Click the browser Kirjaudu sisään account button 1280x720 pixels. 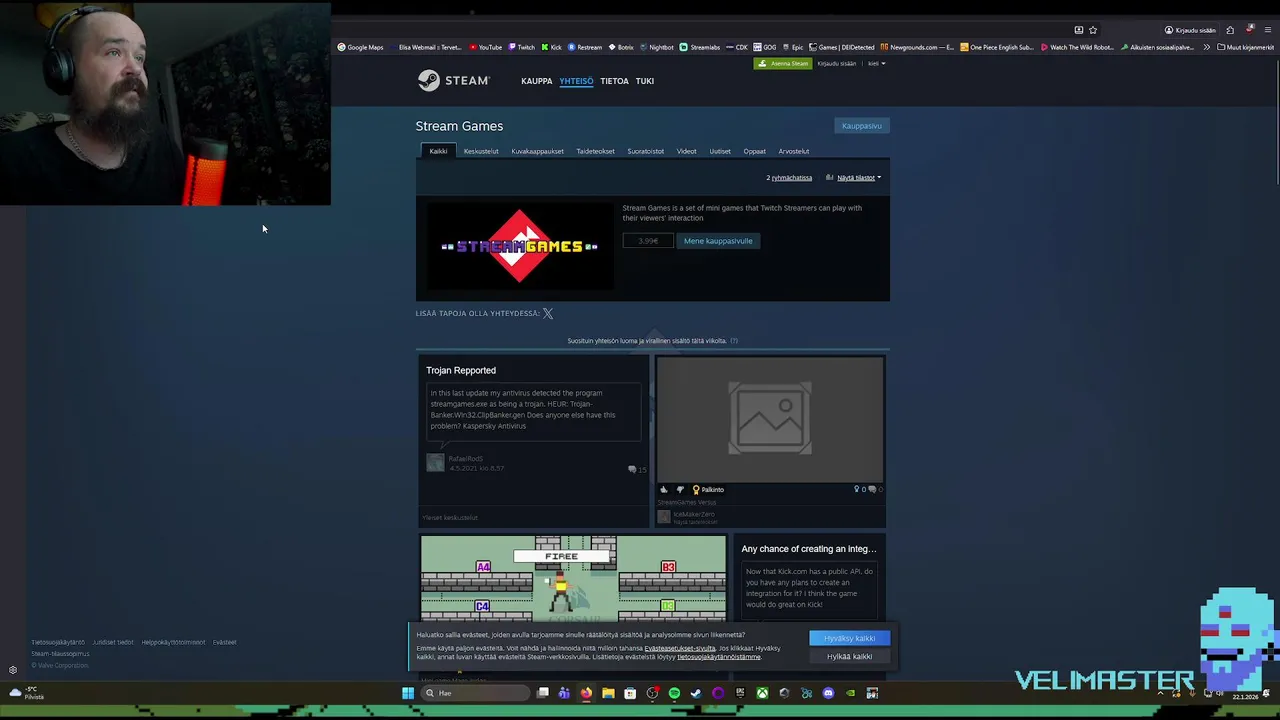click(1190, 30)
